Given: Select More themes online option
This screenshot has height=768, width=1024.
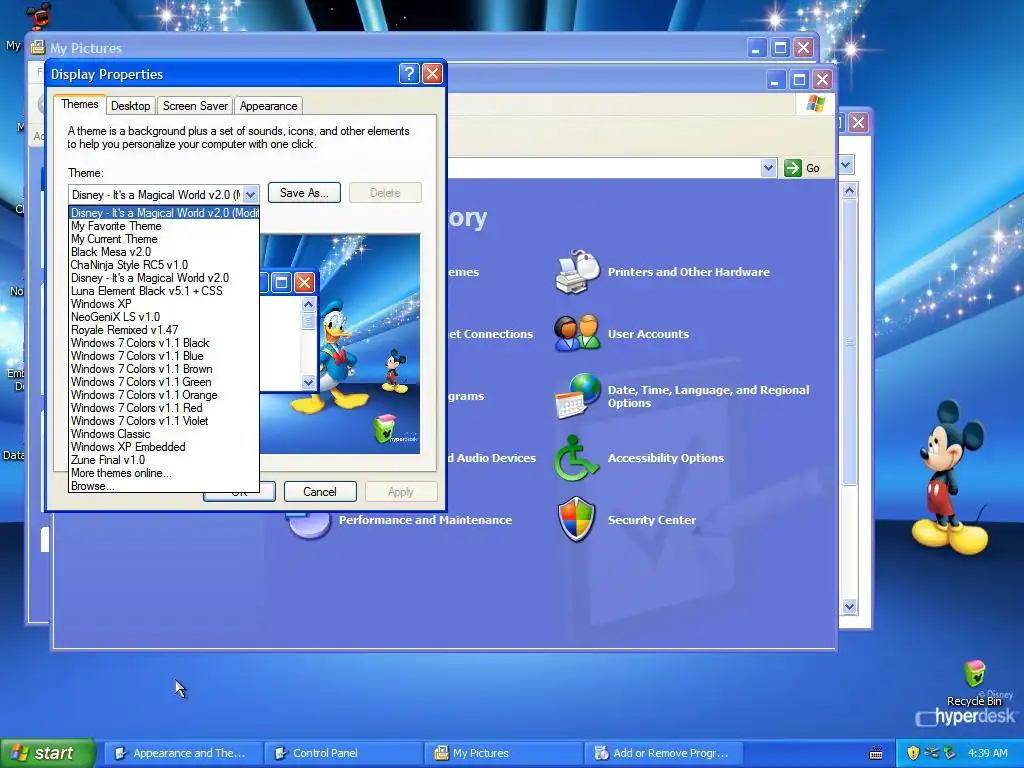Looking at the screenshot, I should (x=164, y=473).
